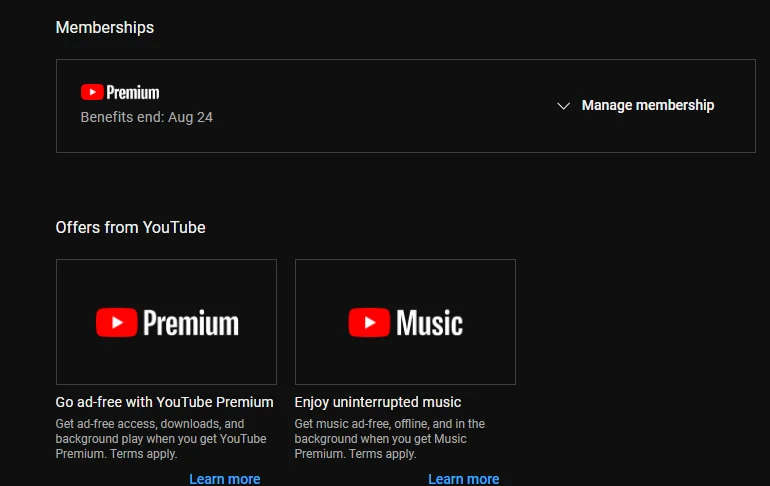Screen dimensions: 770x486
Task: Open the YouTube Premium offer thumbnail
Action: (x=166, y=322)
